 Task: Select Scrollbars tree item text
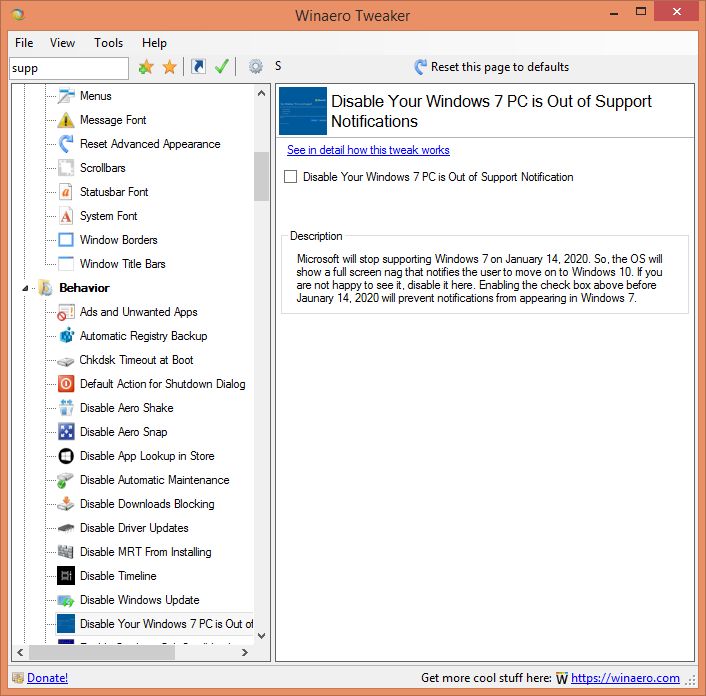pyautogui.click(x=103, y=168)
